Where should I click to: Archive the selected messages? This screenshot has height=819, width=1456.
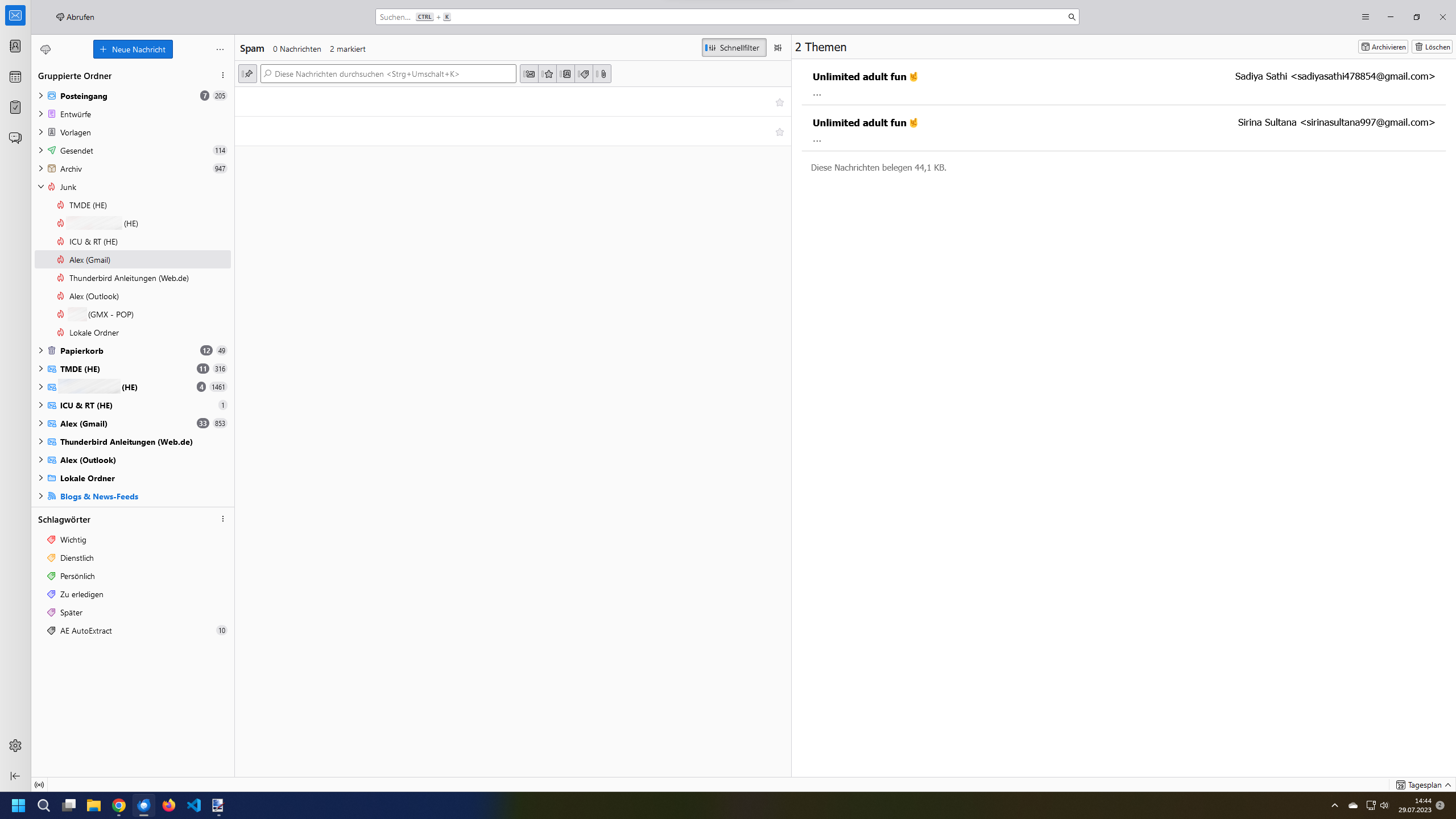pos(1383,47)
